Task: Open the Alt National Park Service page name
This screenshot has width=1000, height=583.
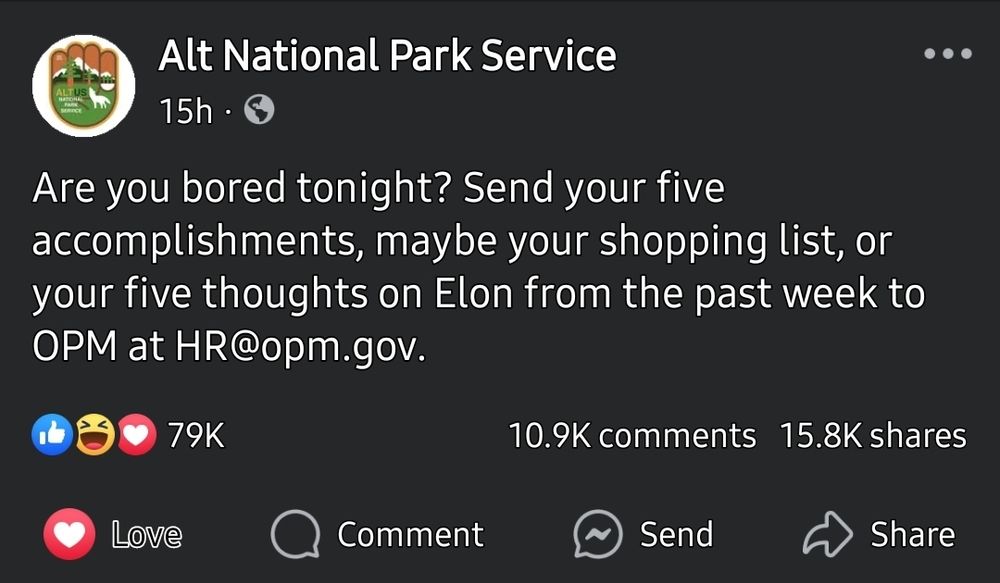Action: tap(387, 55)
